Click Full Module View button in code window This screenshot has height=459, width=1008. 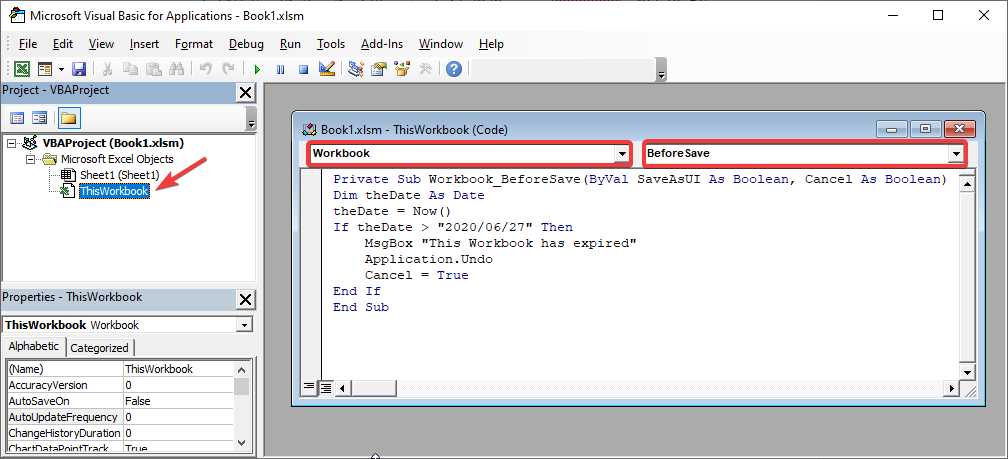[326, 388]
